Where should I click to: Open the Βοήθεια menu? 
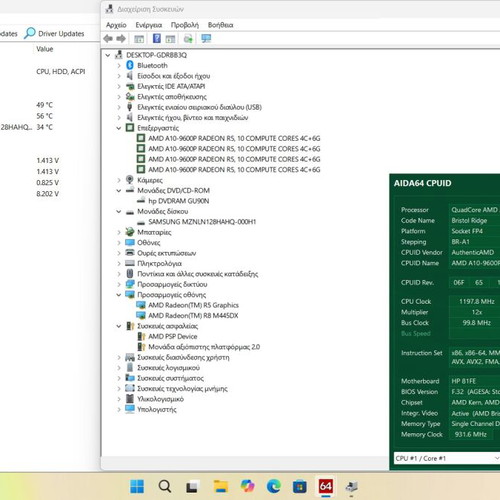220,25
